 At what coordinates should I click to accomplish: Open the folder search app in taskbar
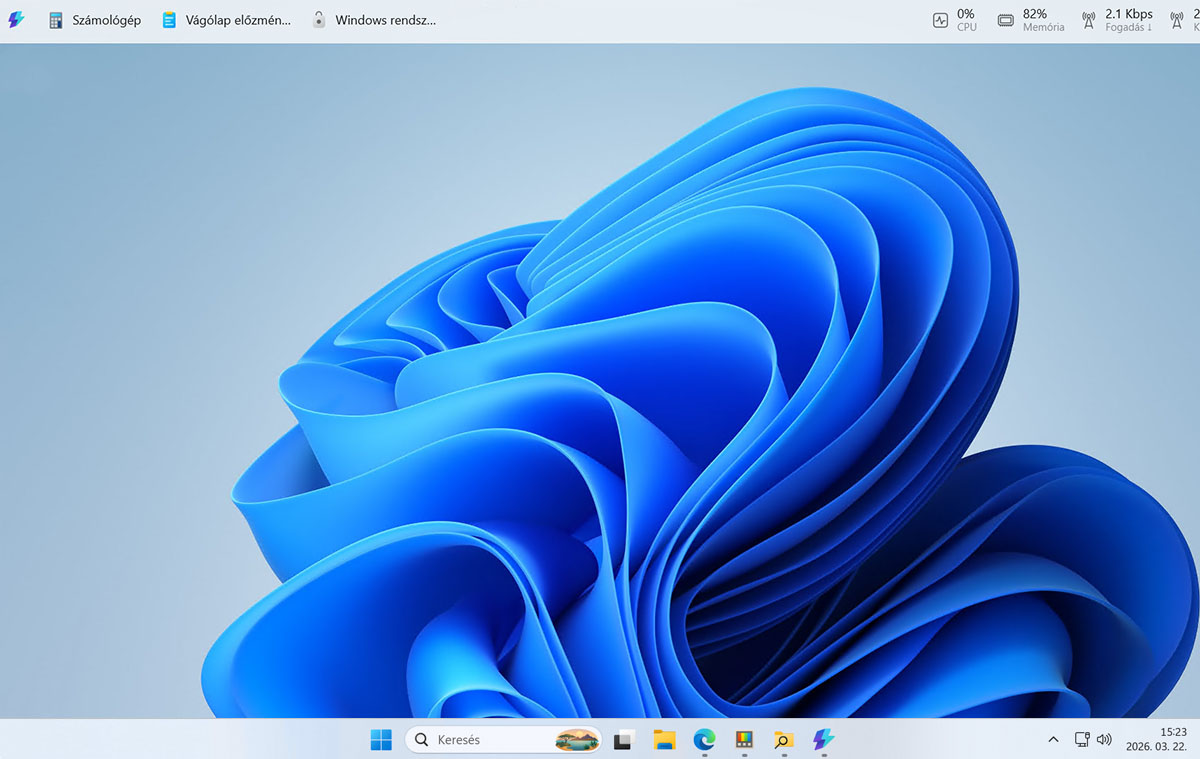point(783,740)
